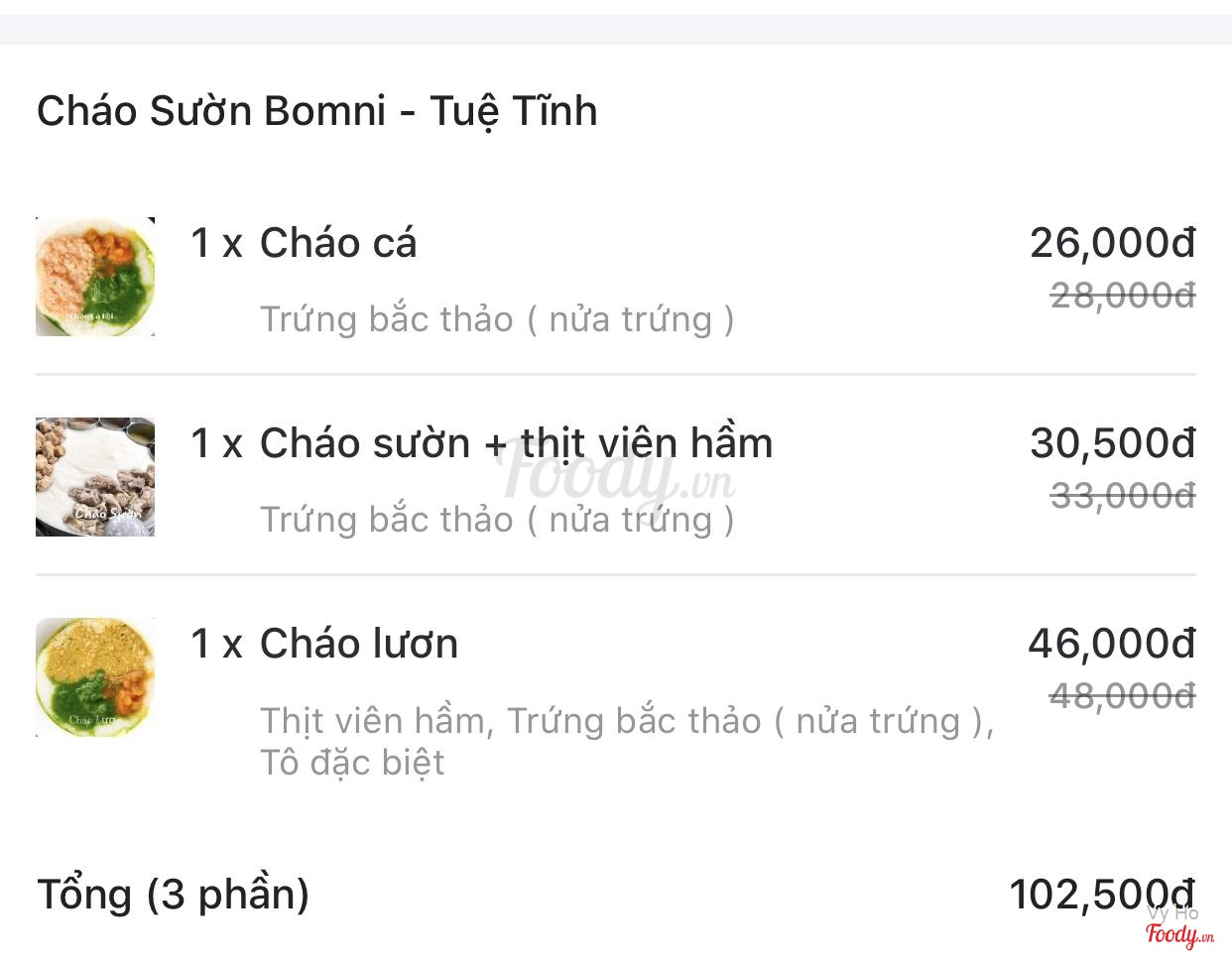The height and width of the screenshot is (962, 1232).
Task: Select the '1 x Cháo lươn' item name
Action: pos(324,644)
